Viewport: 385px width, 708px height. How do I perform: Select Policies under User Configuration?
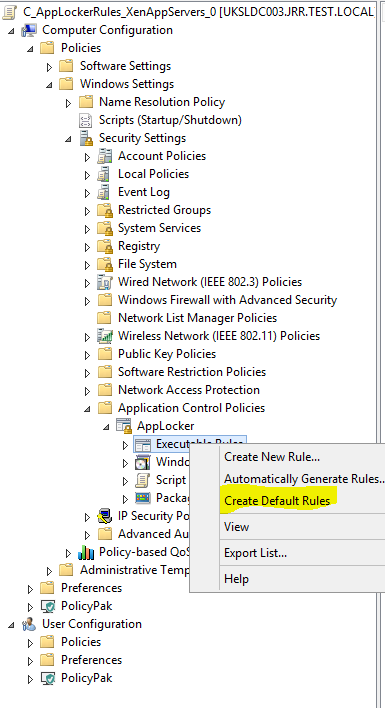click(81, 642)
